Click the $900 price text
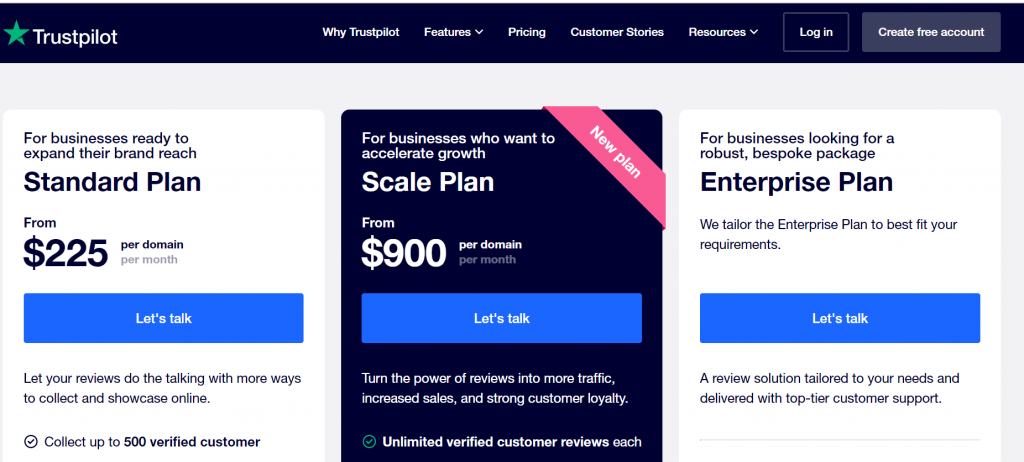The width and height of the screenshot is (1024, 462). coord(404,254)
